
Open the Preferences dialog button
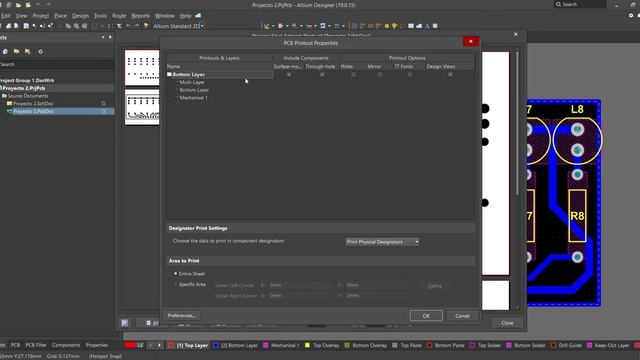pos(182,316)
